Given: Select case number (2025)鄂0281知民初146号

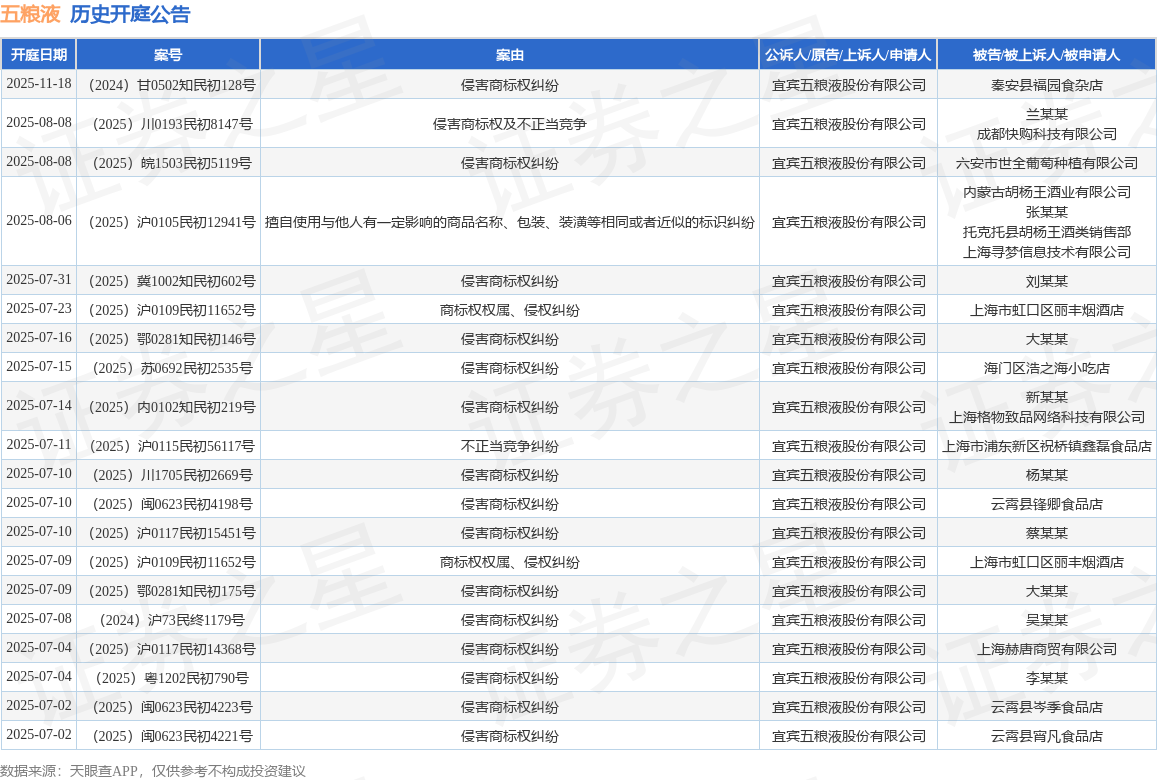Looking at the screenshot, I should [x=172, y=339].
